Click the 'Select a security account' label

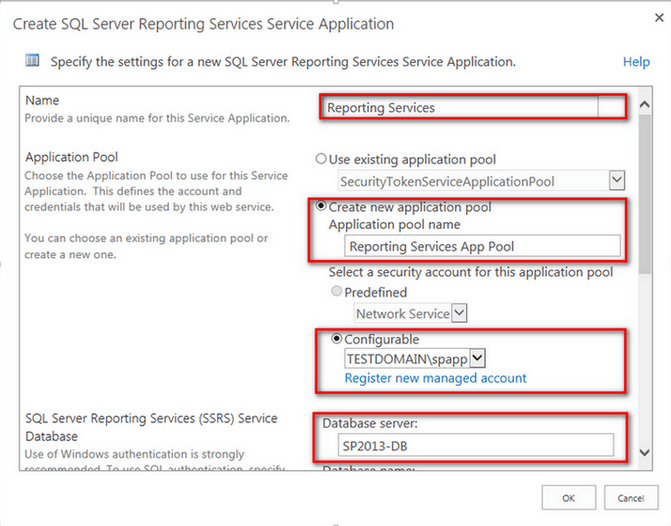(x=471, y=272)
